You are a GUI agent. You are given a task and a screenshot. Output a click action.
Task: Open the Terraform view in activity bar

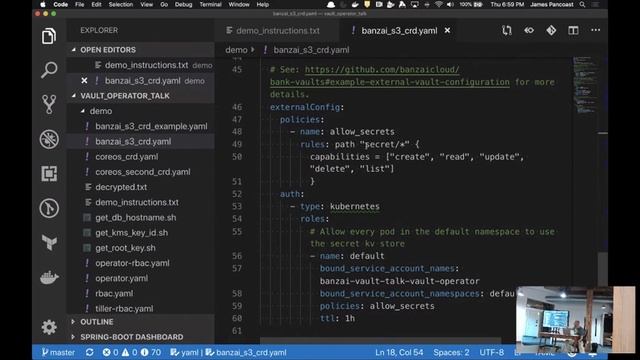click(x=49, y=242)
